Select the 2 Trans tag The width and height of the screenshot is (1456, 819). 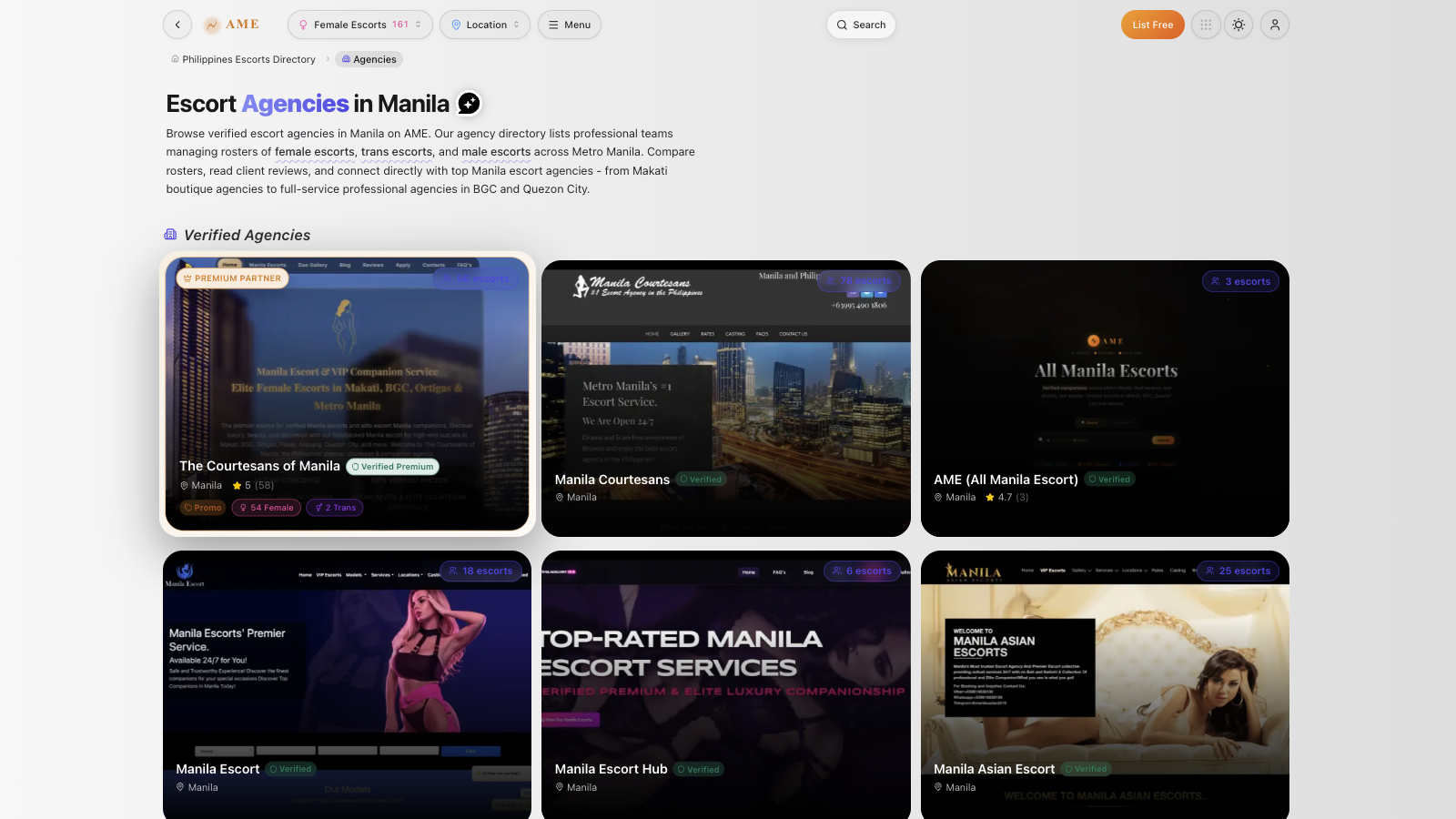[x=335, y=508]
